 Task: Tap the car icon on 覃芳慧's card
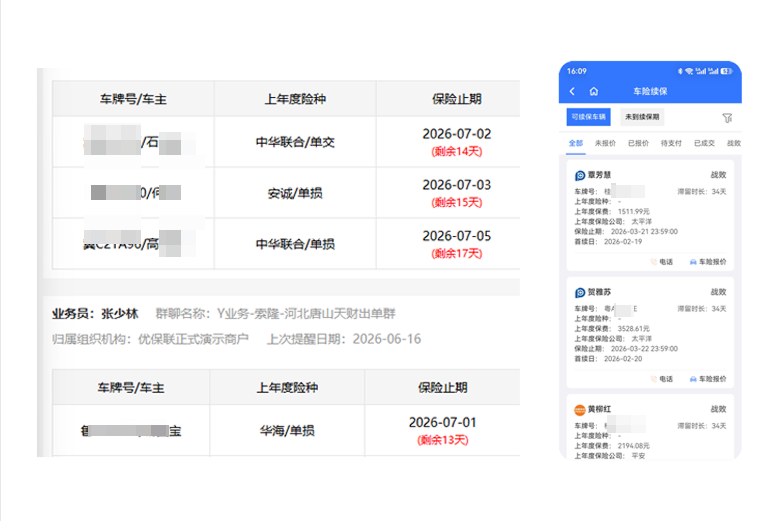tap(693, 262)
